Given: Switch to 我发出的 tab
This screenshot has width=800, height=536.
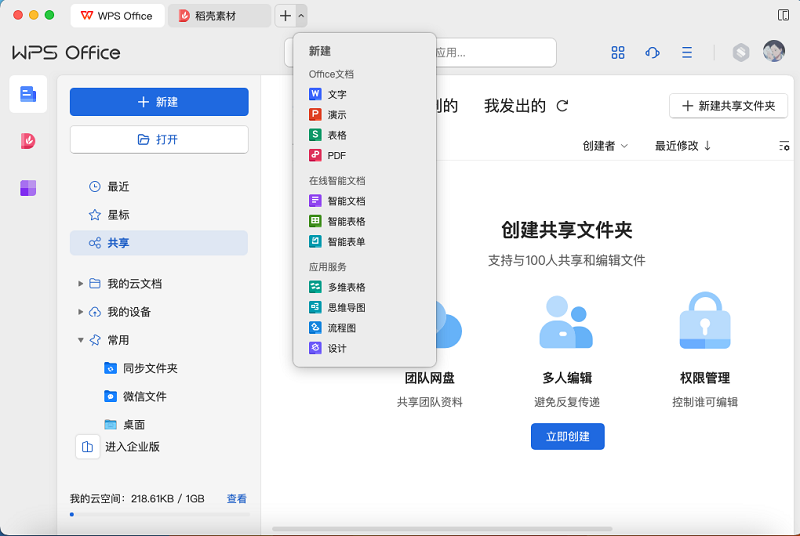Looking at the screenshot, I should click(515, 106).
